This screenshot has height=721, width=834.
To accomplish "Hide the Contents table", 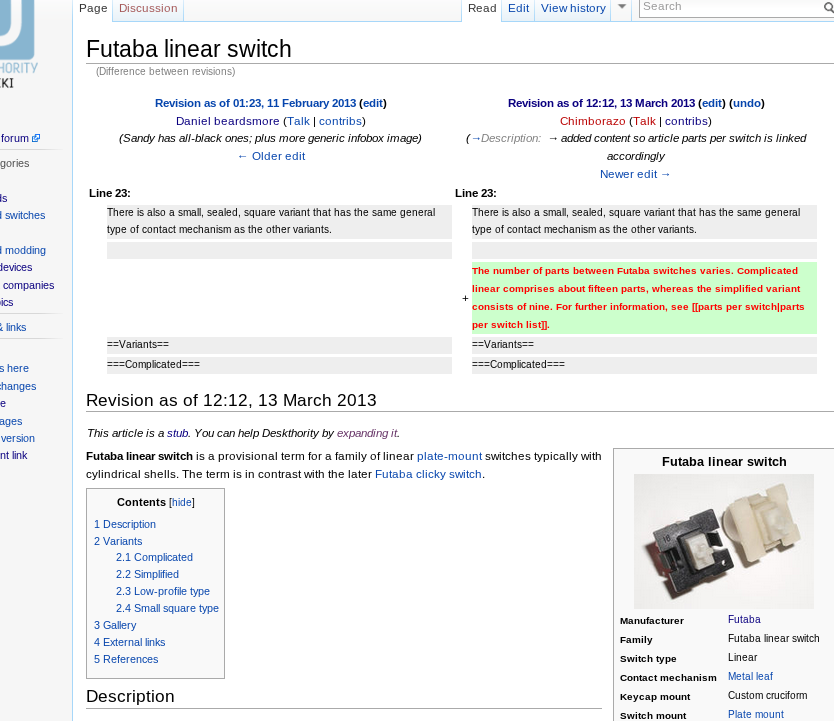I will (x=181, y=502).
